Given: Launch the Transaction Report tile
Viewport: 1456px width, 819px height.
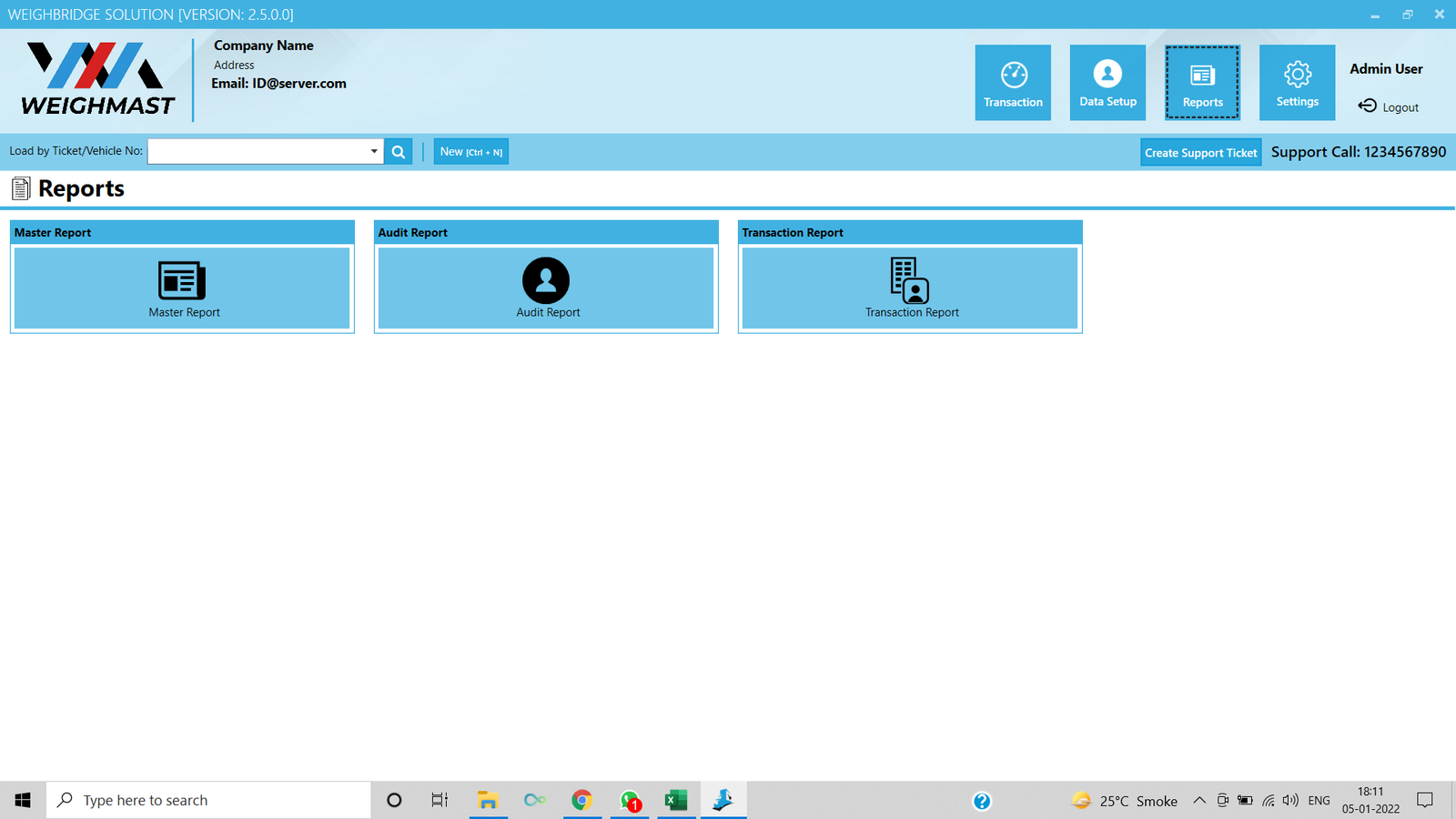Looking at the screenshot, I should pyautogui.click(x=910, y=287).
